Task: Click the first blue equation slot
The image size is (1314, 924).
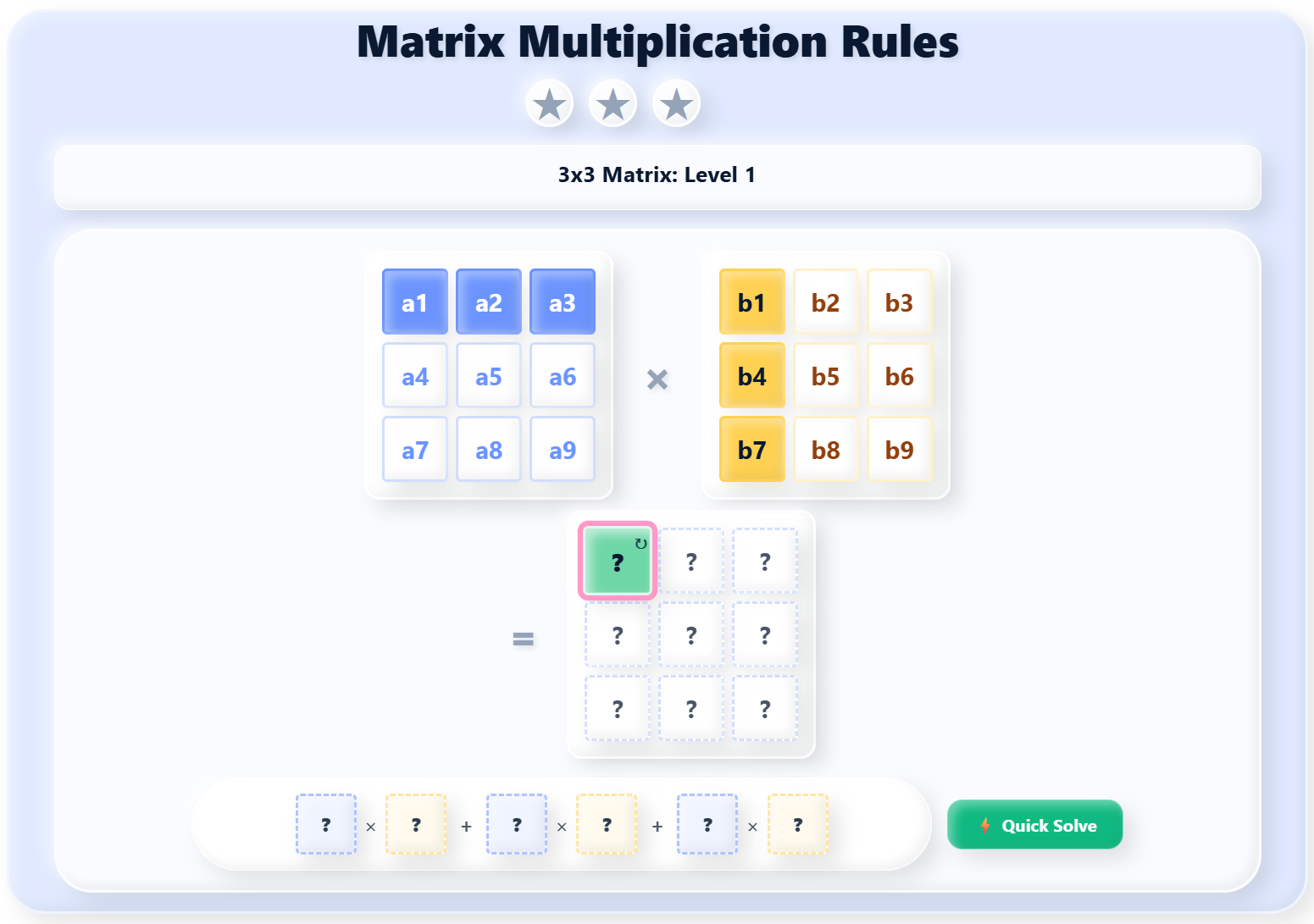Action: tap(325, 824)
